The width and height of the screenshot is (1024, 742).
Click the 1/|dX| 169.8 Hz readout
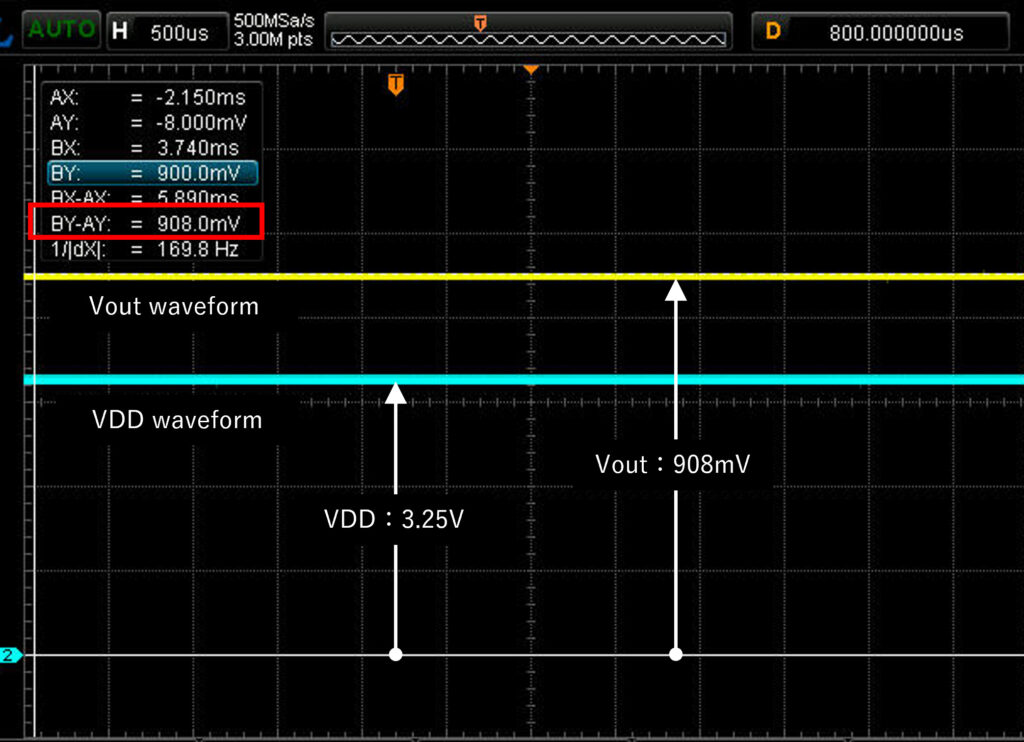click(x=146, y=249)
